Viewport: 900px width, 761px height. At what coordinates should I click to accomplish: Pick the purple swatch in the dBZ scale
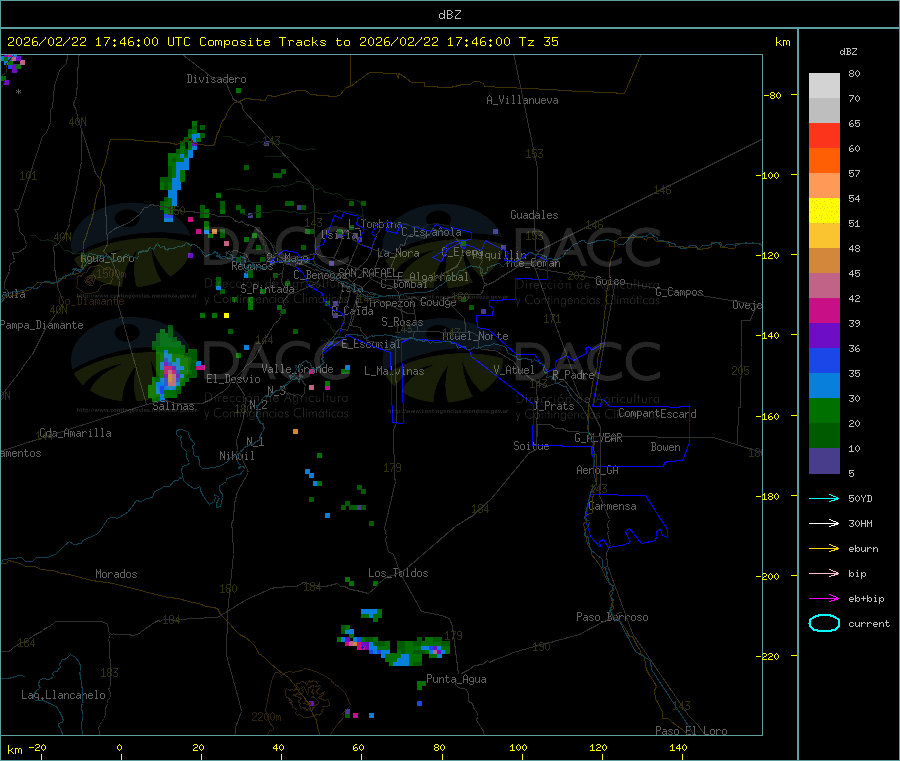point(824,336)
